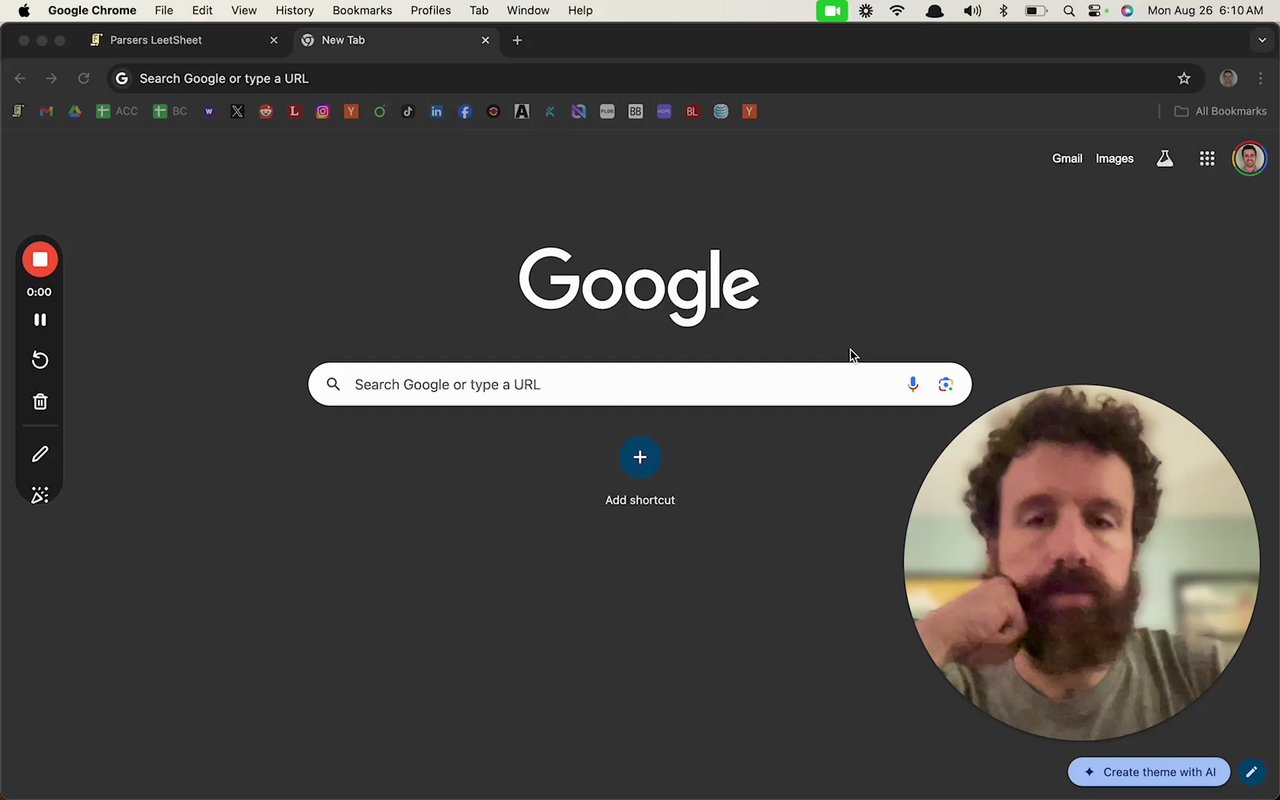The width and height of the screenshot is (1280, 800).
Task: Open the Google apps grid
Action: point(1207,159)
